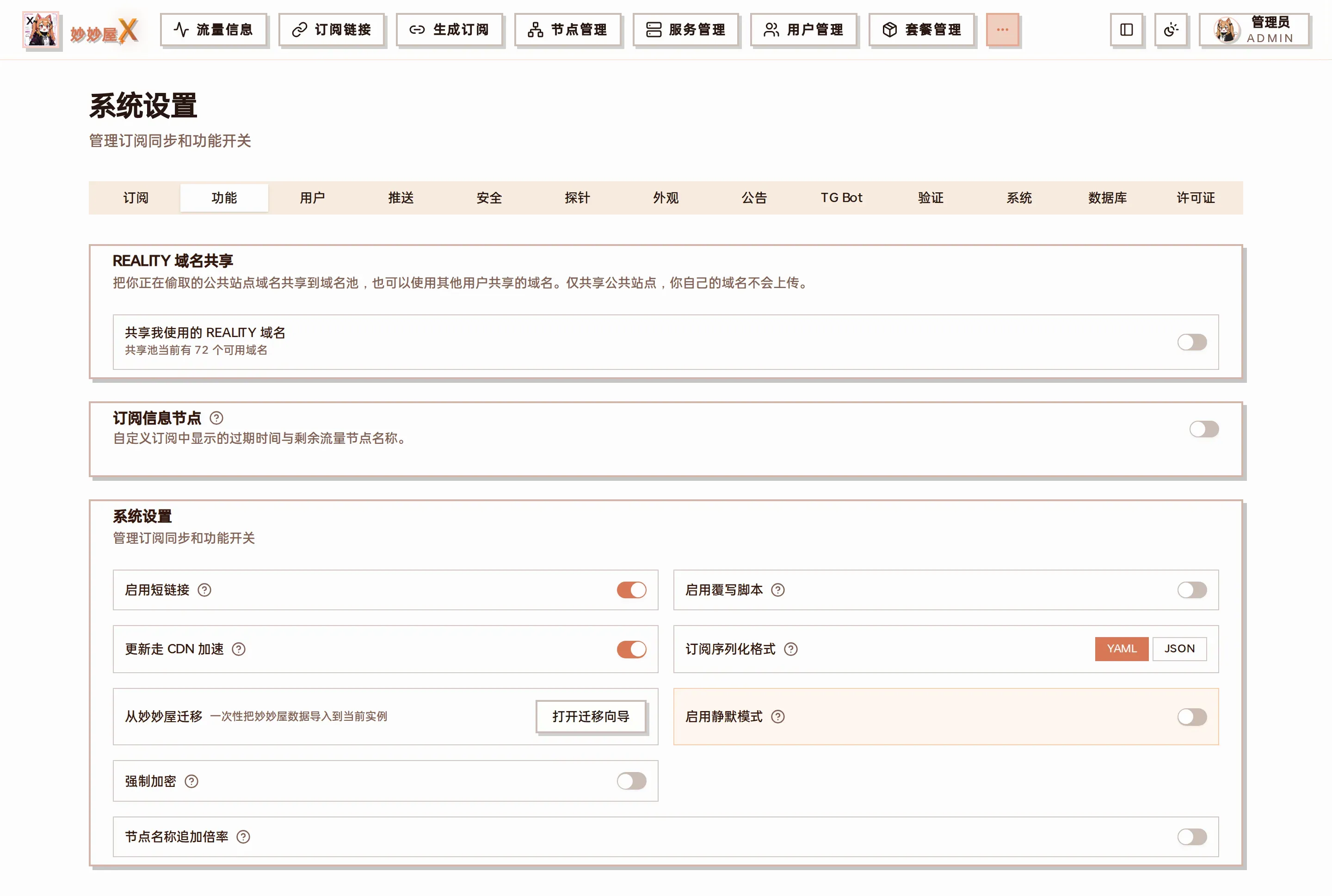1332x896 pixels.
Task: Open 套餐管理 package management
Action: pos(922,30)
